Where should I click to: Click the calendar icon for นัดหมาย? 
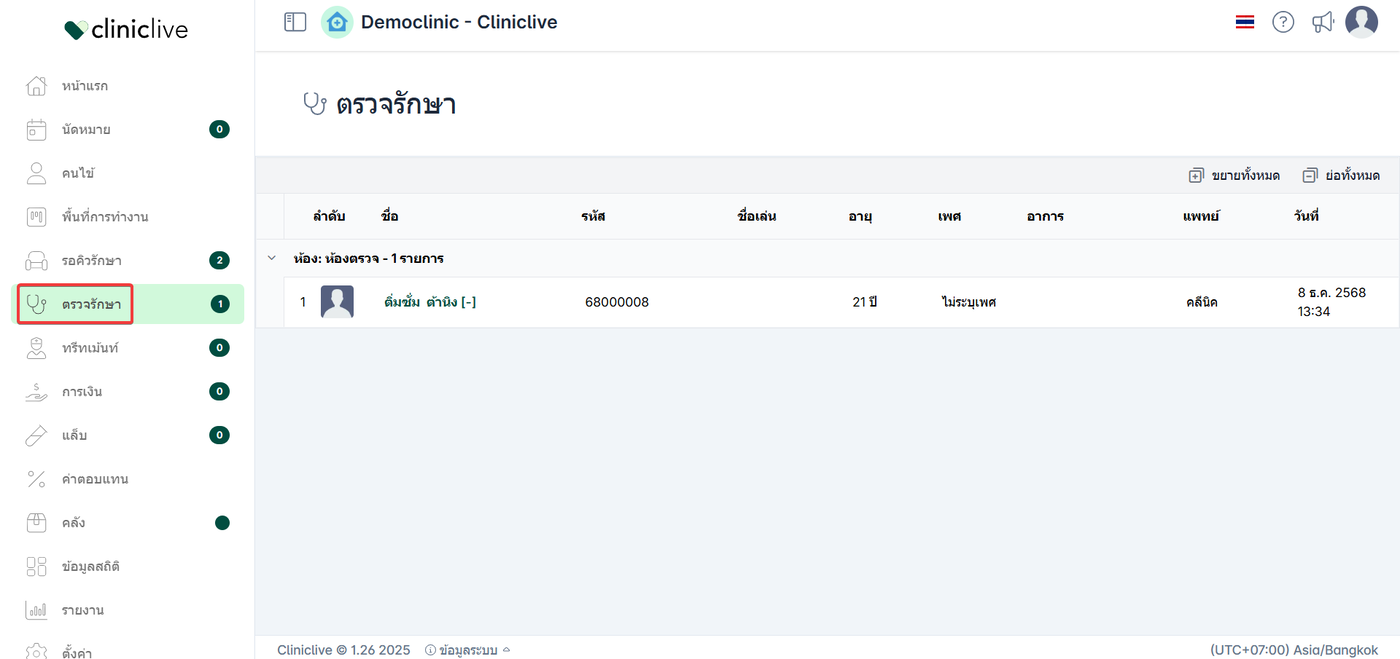[36, 129]
